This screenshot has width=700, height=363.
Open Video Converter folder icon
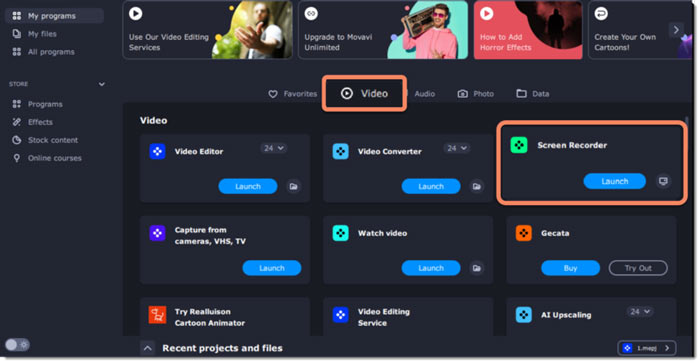(477, 186)
